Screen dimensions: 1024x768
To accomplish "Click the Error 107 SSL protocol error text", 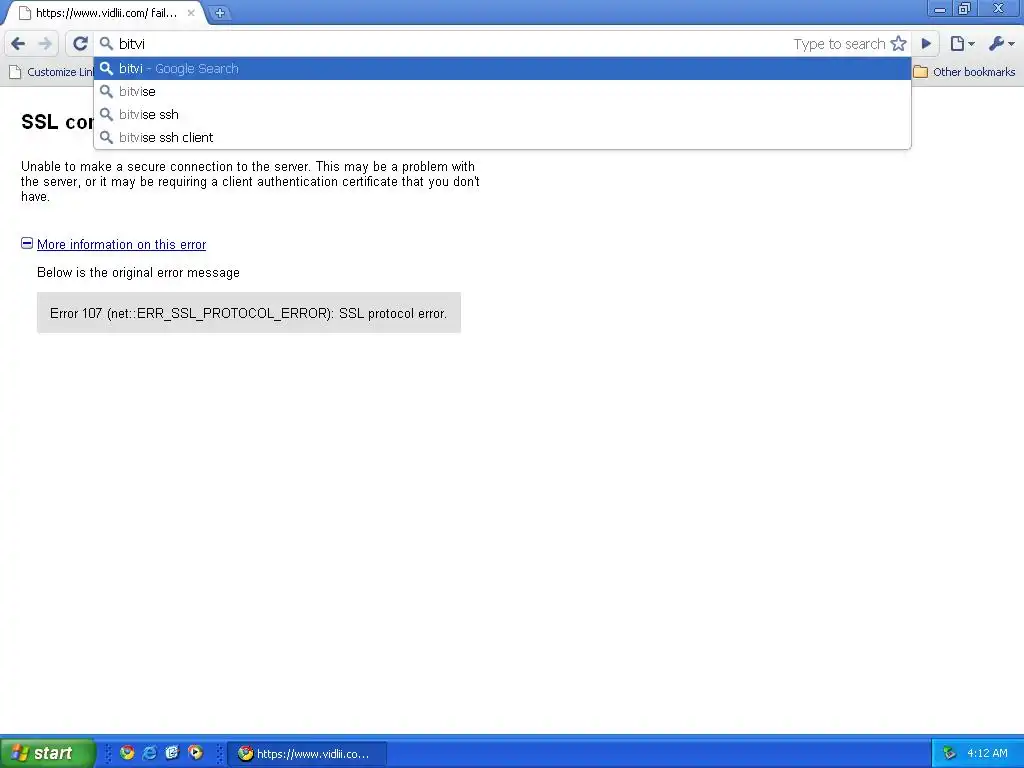I will pyautogui.click(x=249, y=313).
